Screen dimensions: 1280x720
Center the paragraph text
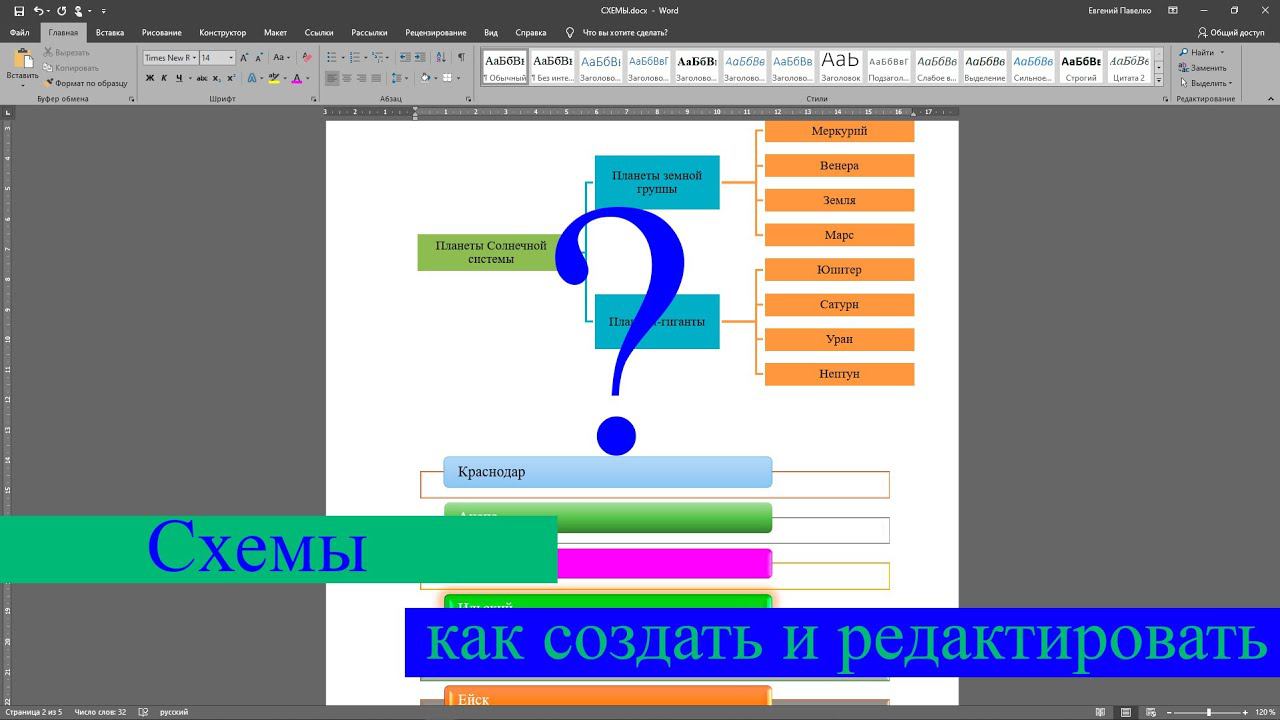(x=347, y=78)
